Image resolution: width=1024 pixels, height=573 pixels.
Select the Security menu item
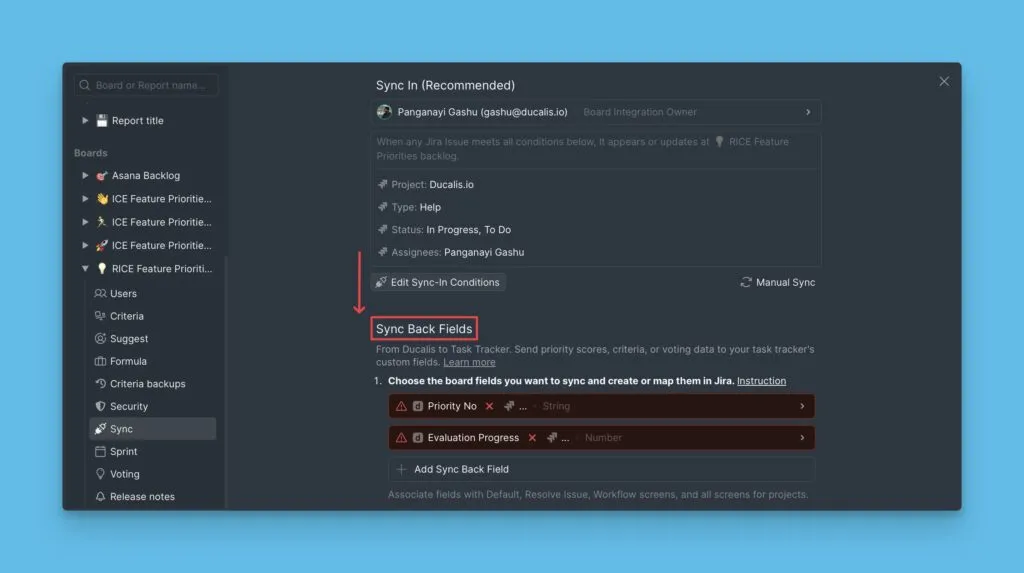pyautogui.click(x=128, y=406)
